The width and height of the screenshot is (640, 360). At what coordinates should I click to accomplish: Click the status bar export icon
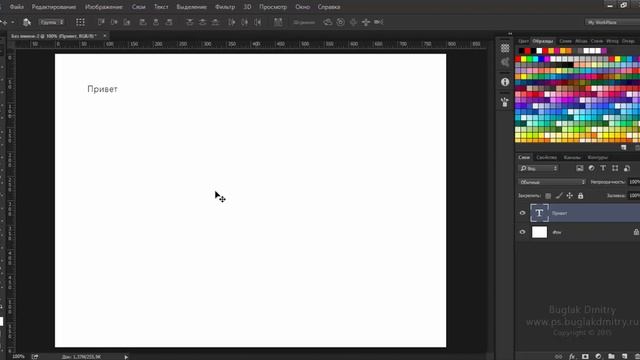(x=35, y=357)
